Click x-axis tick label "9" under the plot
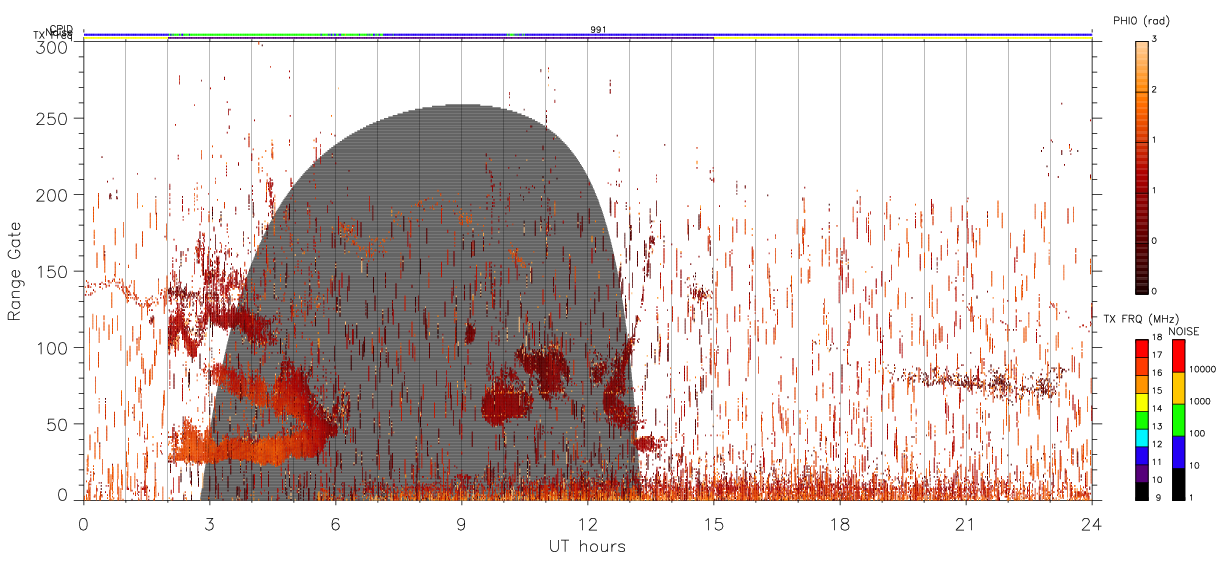This screenshot has width=1228, height=567. 462,524
